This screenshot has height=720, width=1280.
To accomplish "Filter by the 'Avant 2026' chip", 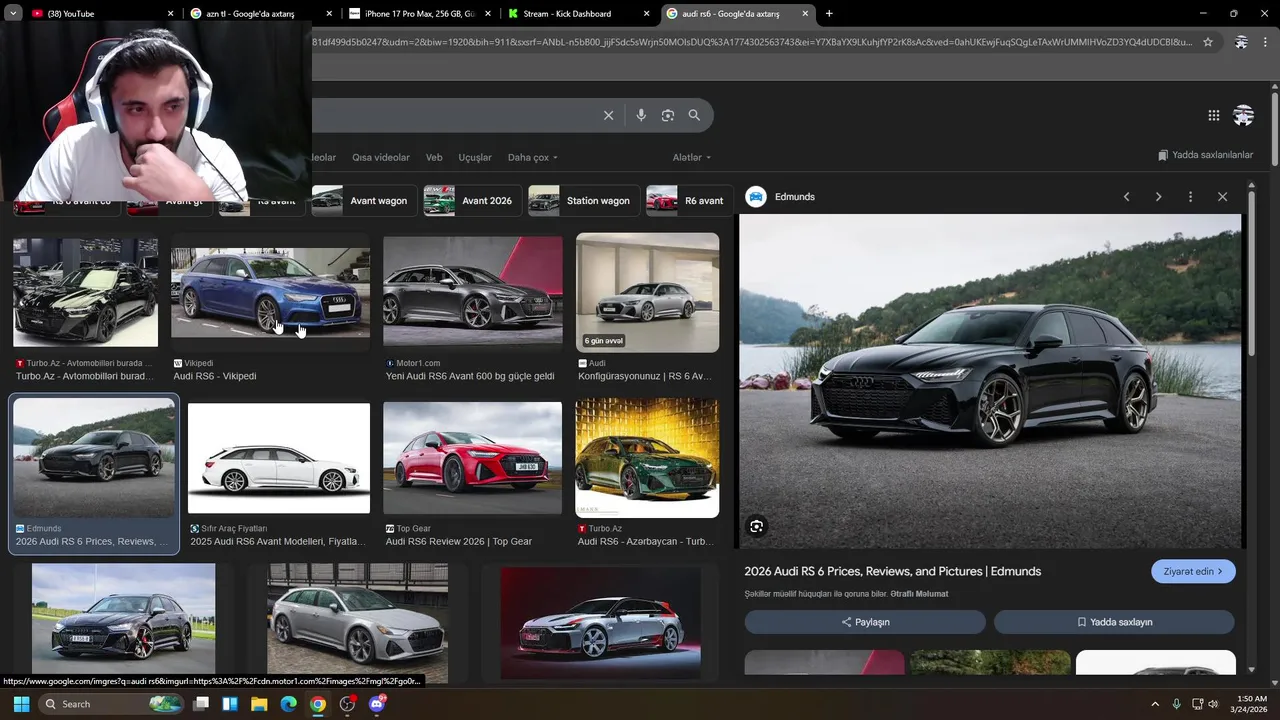I will click(x=472, y=201).
